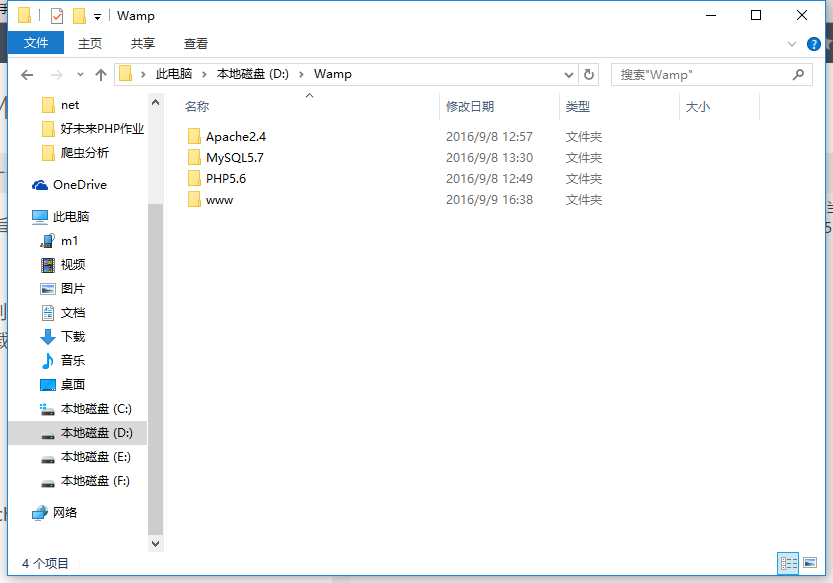This screenshot has height=583, width=833.
Task: Click date 2016/9/8 12:57
Action: [x=489, y=137]
